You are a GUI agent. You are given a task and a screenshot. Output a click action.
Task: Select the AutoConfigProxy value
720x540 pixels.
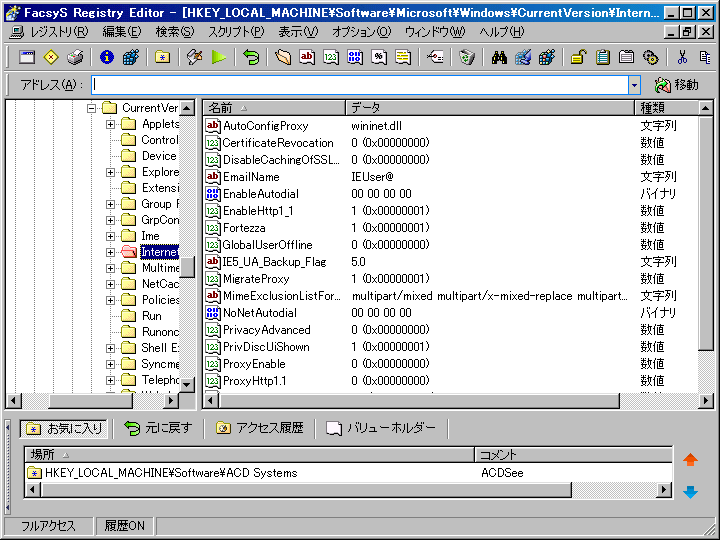[265, 126]
